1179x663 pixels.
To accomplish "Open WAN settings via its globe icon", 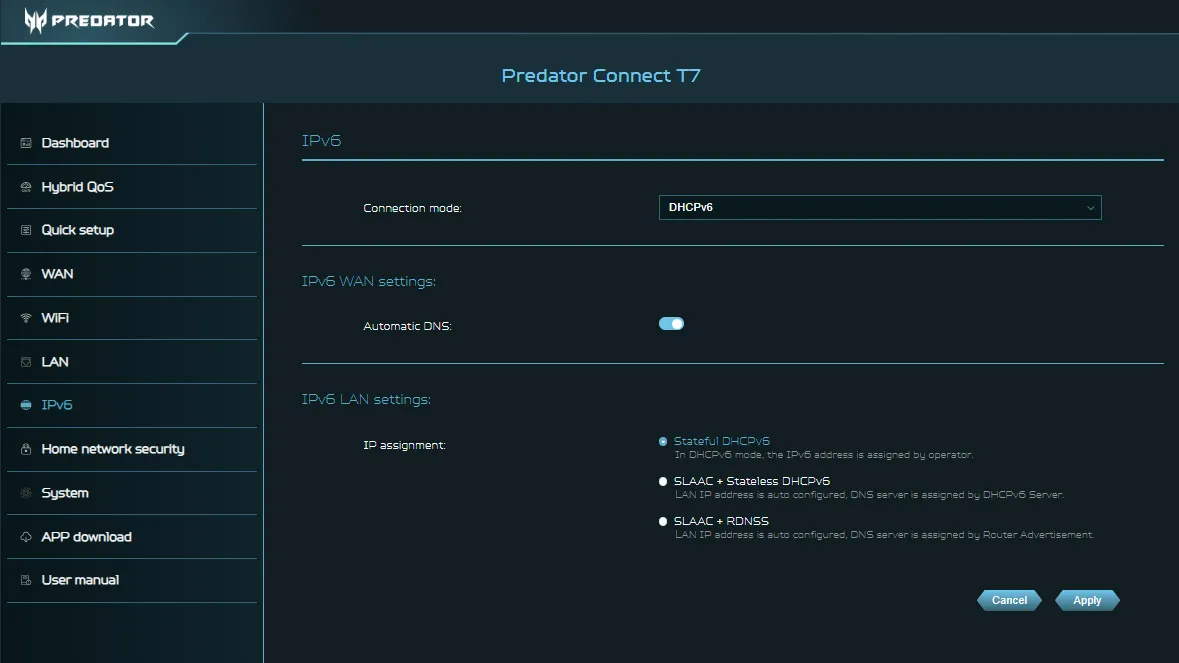I will click(x=25, y=274).
